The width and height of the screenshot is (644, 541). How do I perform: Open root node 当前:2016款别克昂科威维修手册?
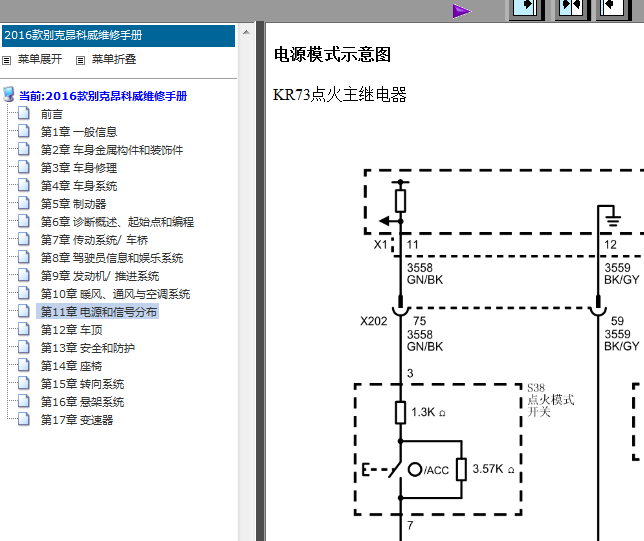click(103, 96)
